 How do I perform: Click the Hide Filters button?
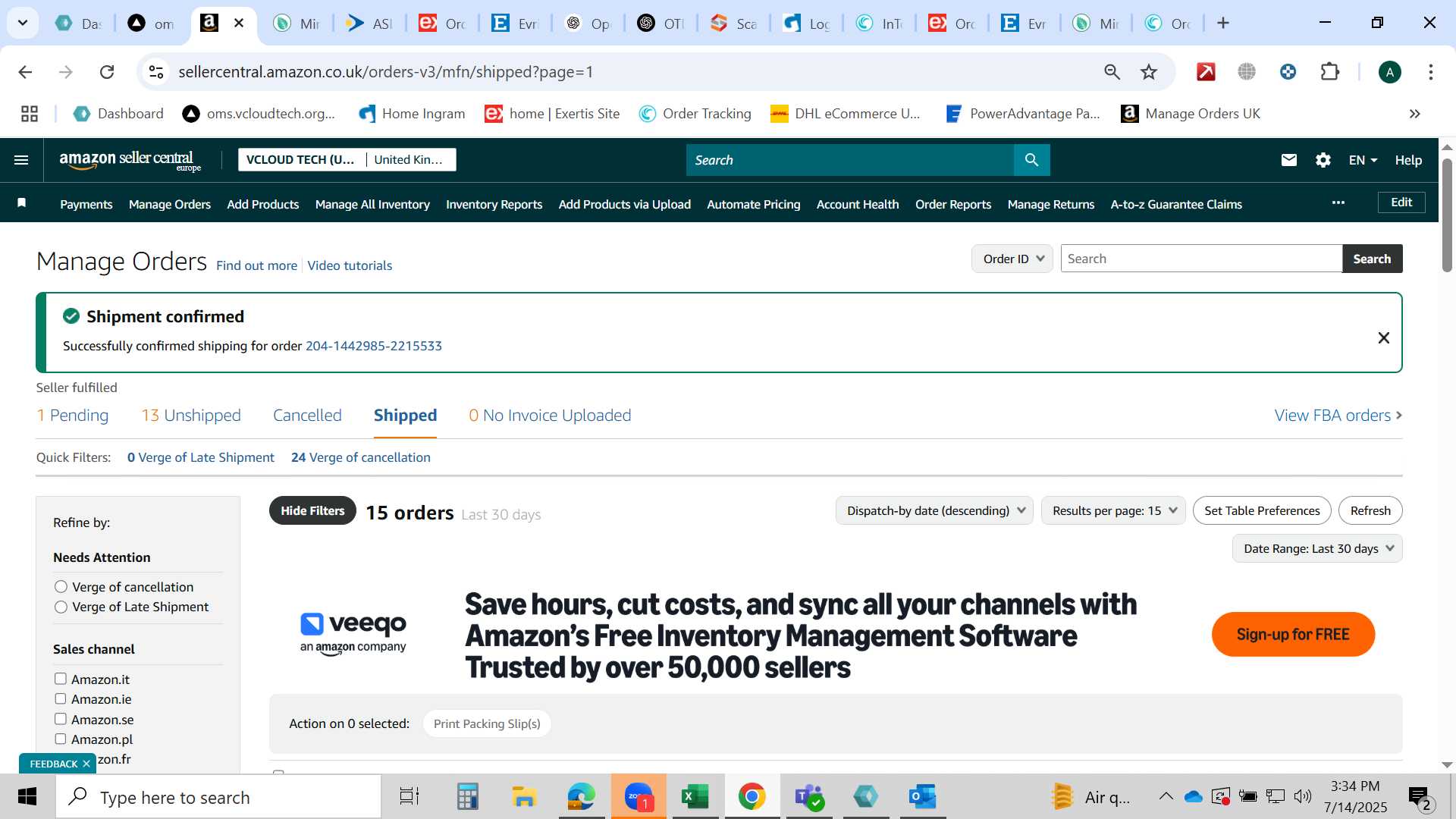[x=312, y=510]
